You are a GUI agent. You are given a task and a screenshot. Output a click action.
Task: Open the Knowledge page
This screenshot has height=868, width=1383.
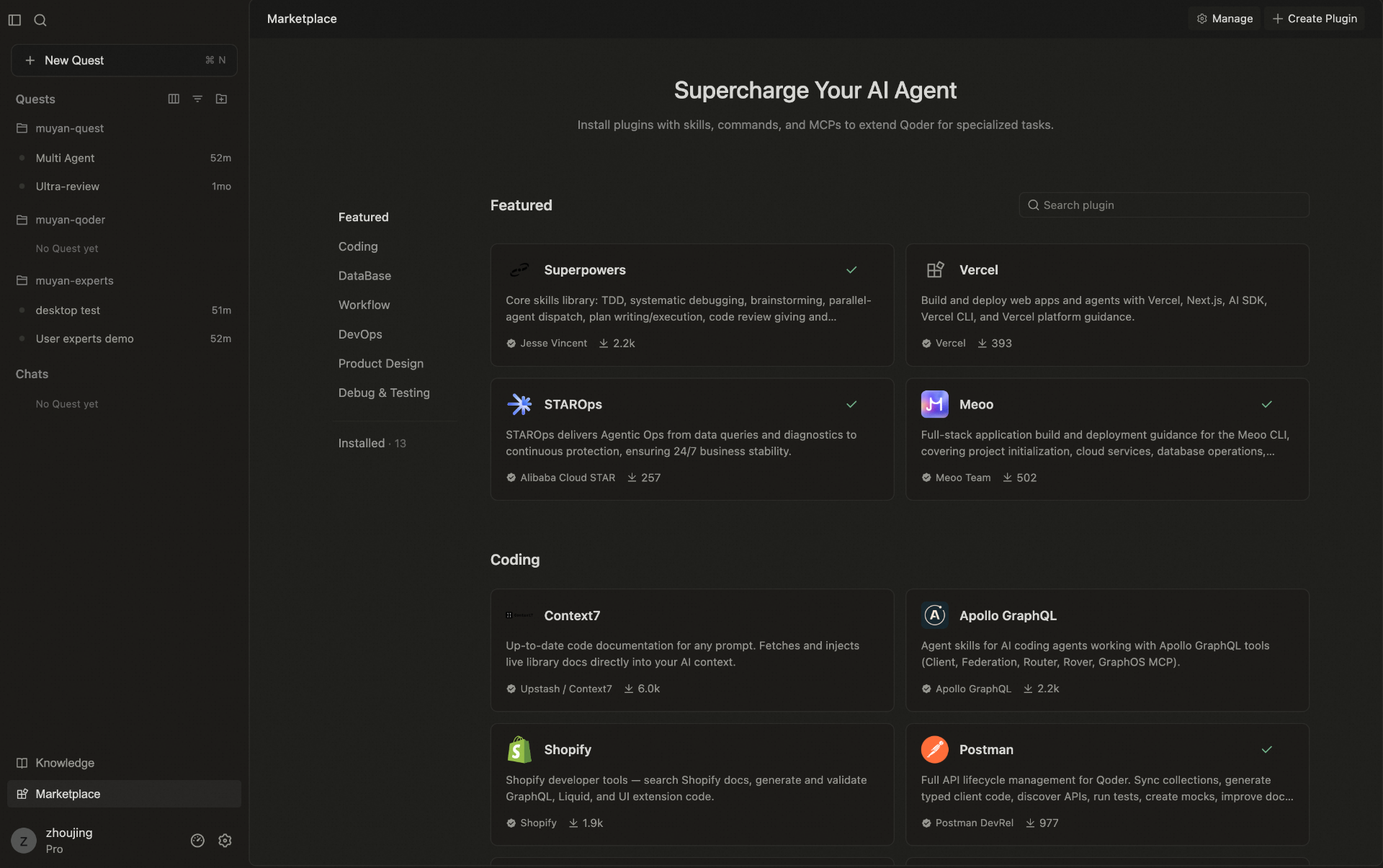click(124, 763)
